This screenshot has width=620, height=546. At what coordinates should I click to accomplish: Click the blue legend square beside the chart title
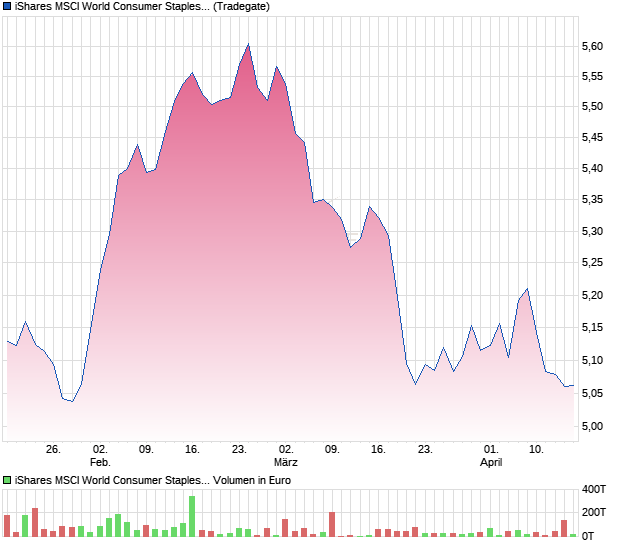pos(8,7)
